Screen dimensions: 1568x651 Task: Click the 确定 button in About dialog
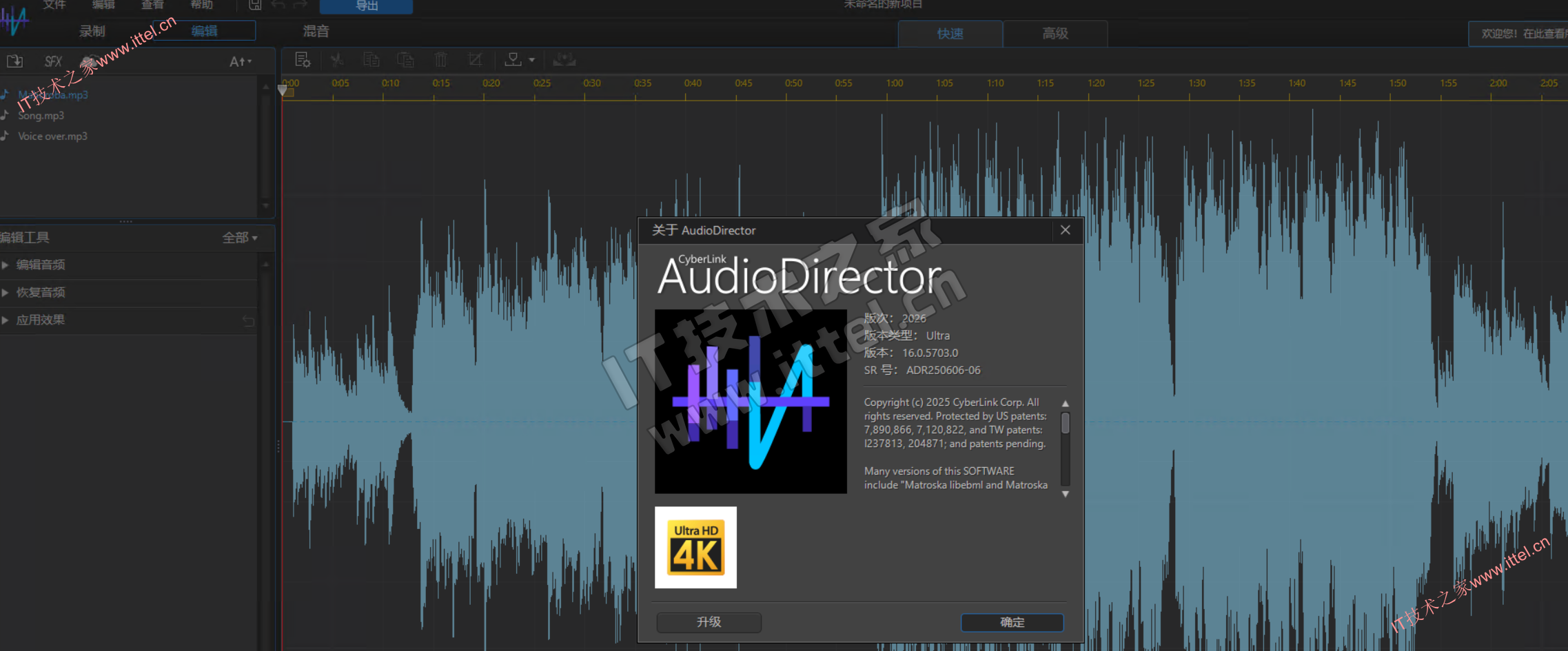[x=1012, y=622]
